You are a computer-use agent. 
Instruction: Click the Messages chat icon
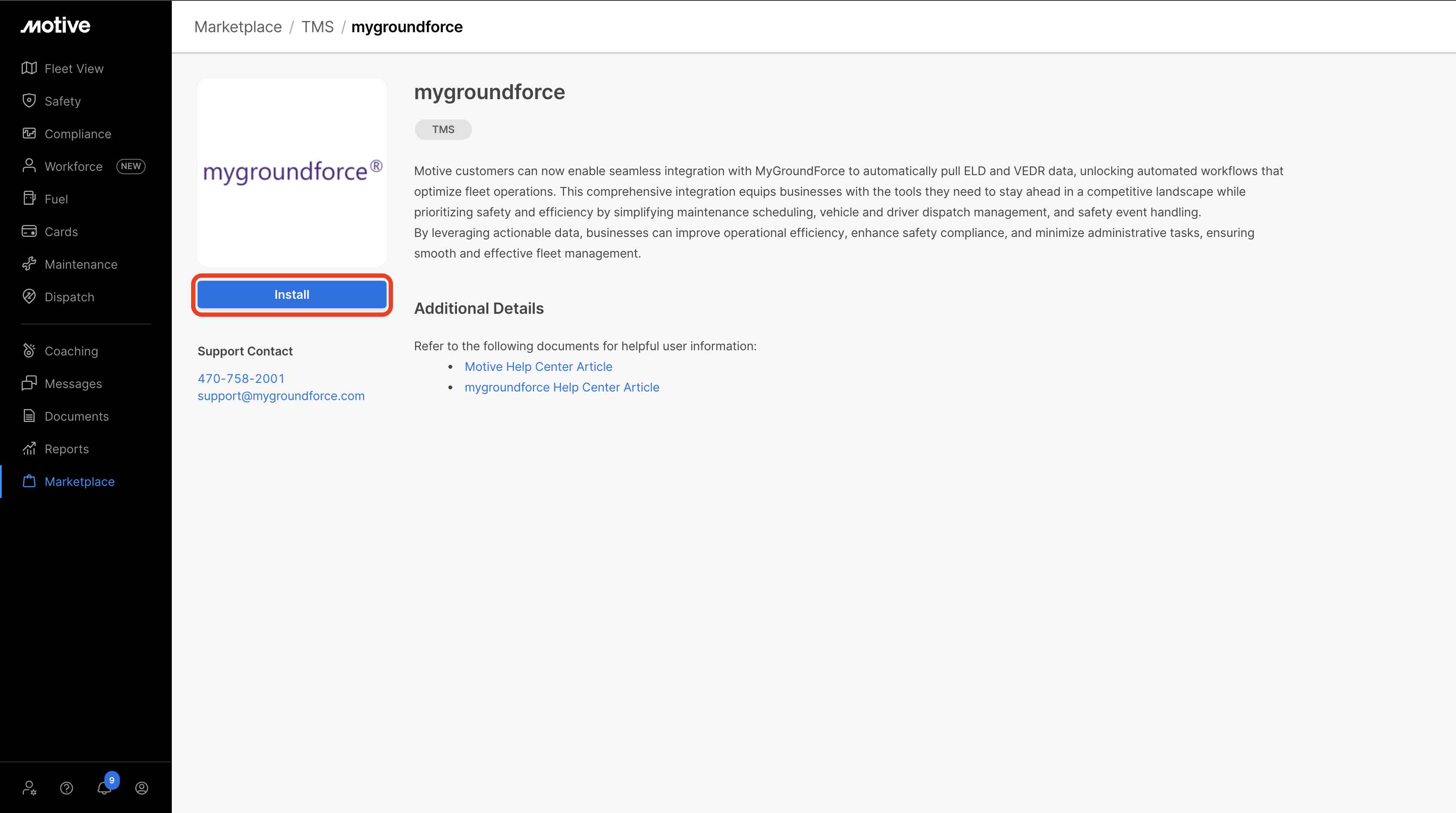coord(29,383)
